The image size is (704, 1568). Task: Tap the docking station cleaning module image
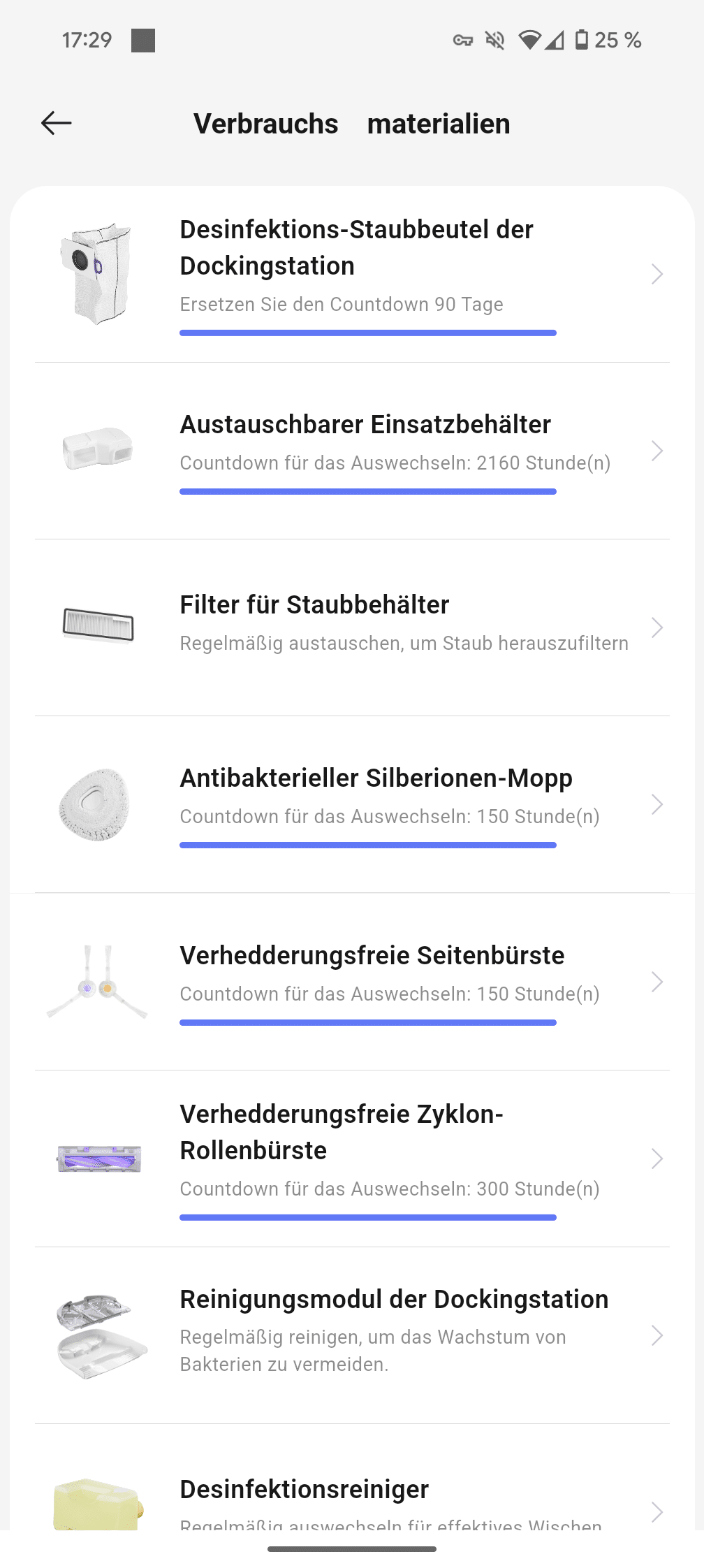tap(100, 1336)
